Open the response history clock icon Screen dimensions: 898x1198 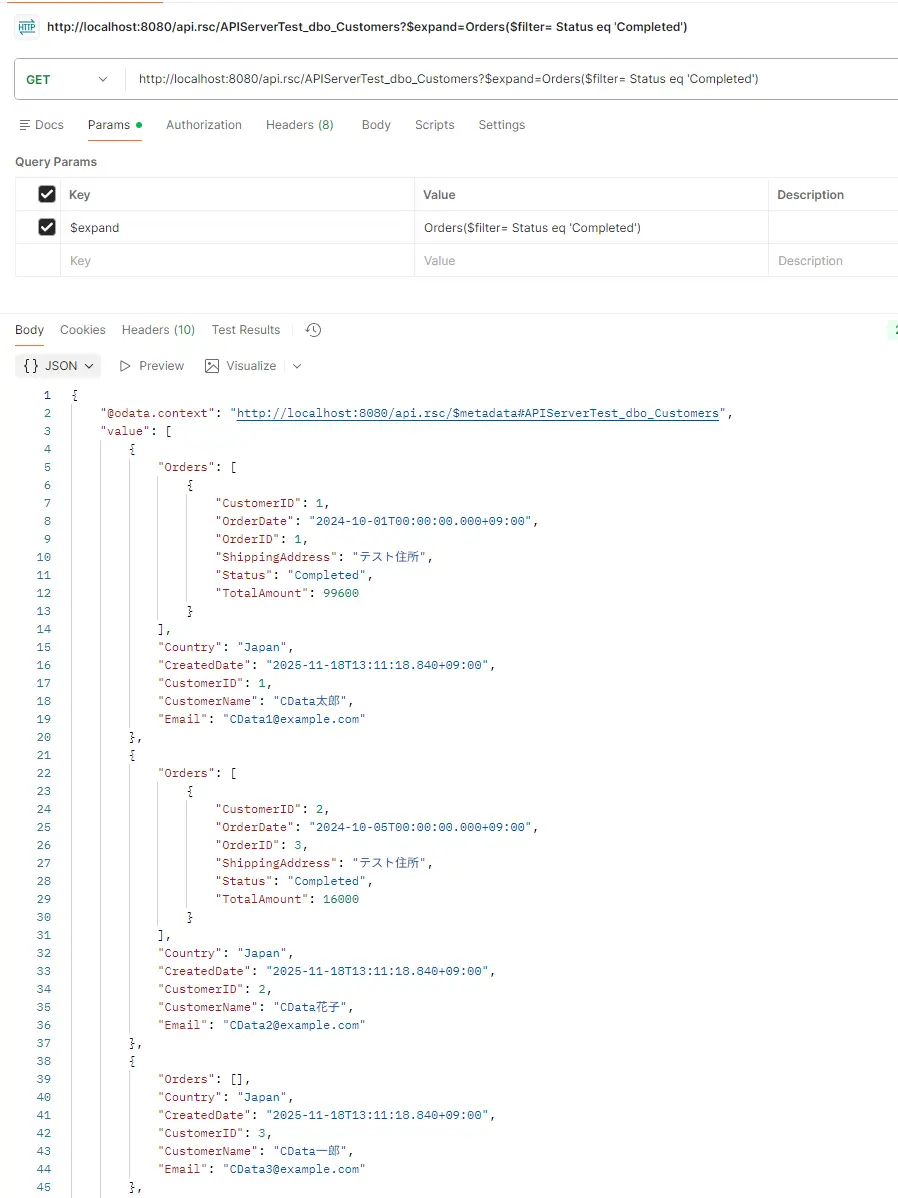(313, 330)
